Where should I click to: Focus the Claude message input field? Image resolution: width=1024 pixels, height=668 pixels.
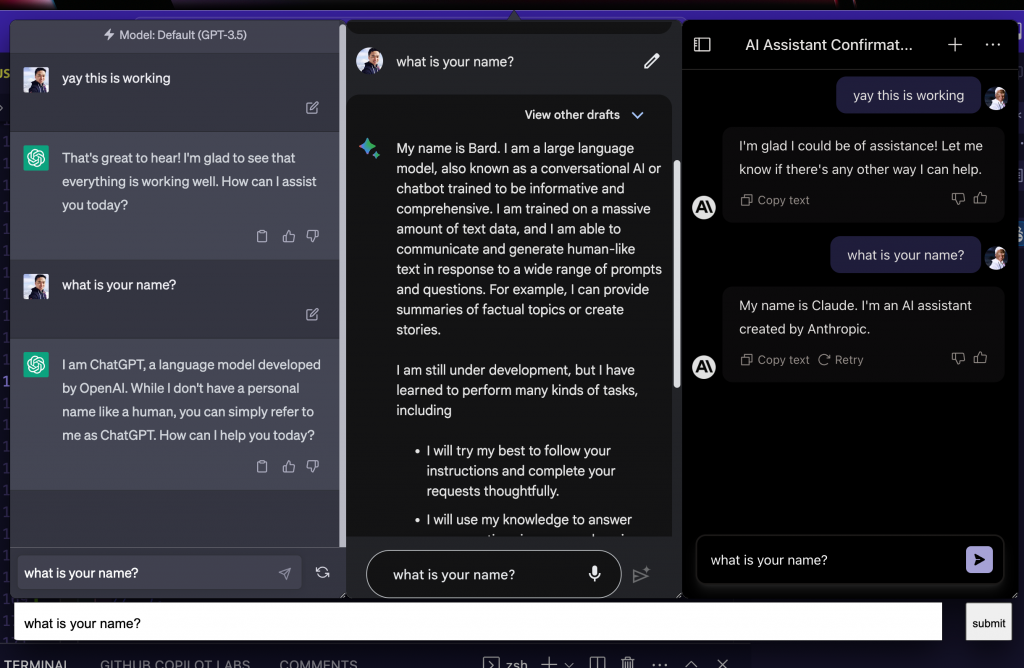pyautogui.click(x=849, y=560)
